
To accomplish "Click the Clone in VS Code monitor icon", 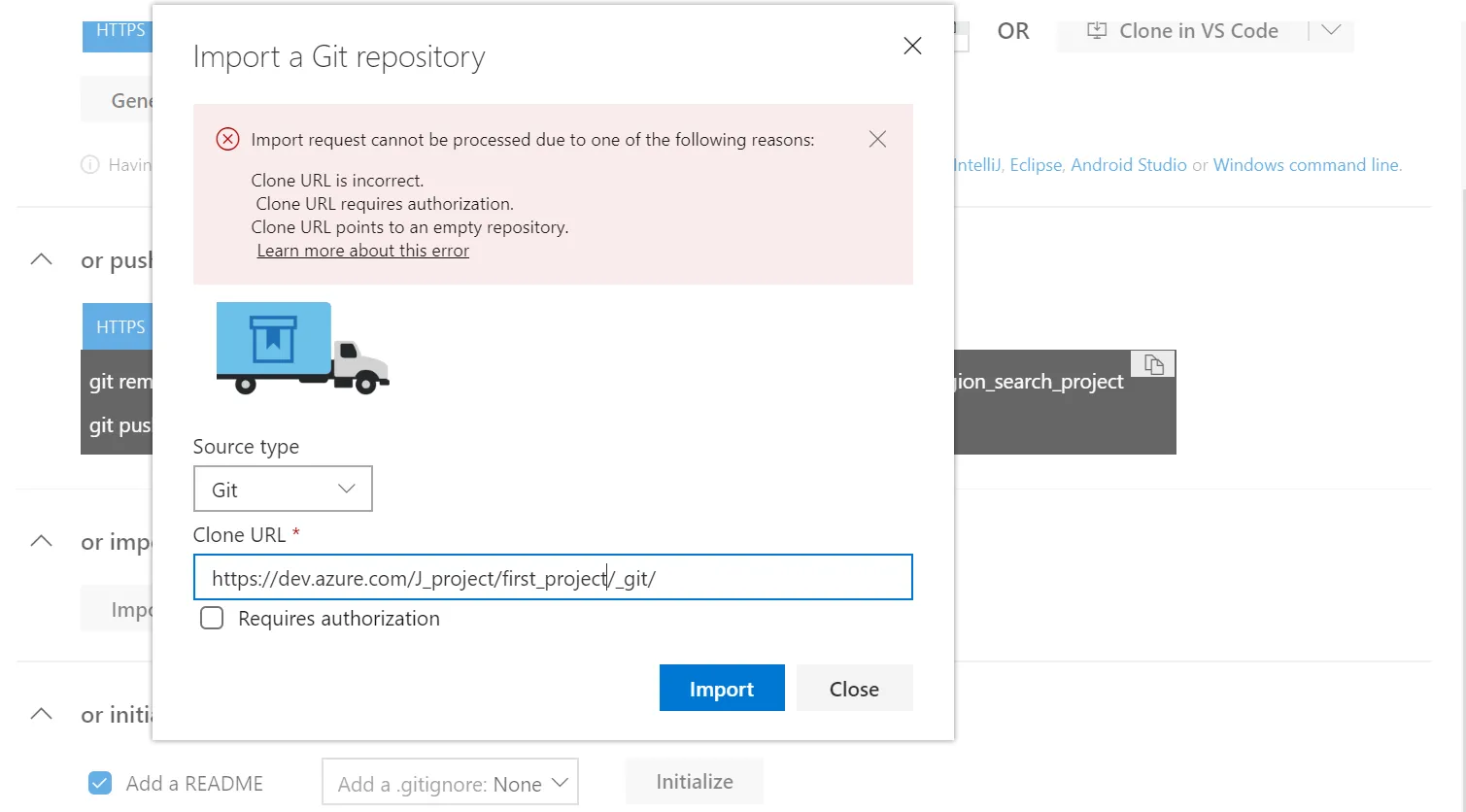I will pyautogui.click(x=1097, y=30).
